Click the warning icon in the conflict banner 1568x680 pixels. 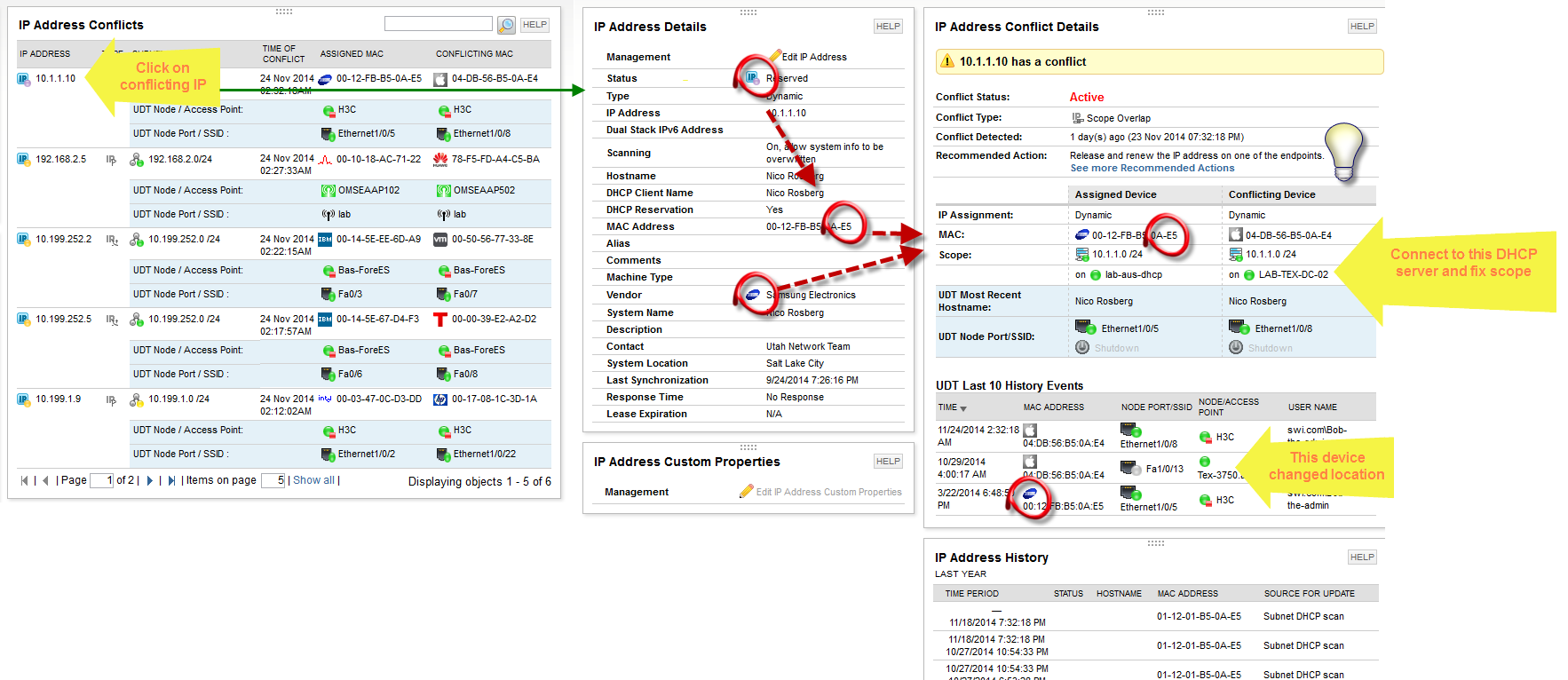(947, 61)
